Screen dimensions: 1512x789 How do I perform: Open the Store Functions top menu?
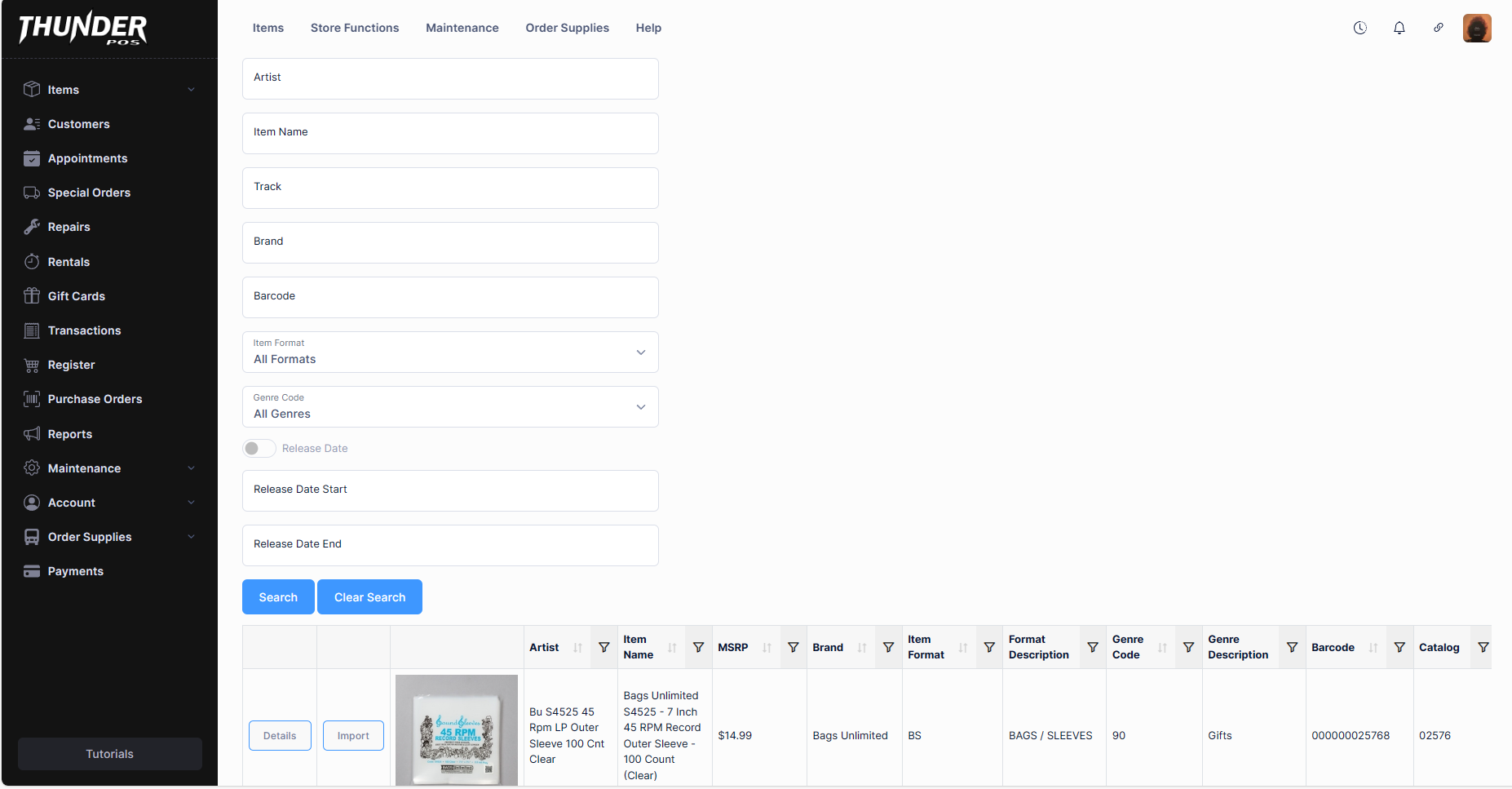click(x=355, y=28)
